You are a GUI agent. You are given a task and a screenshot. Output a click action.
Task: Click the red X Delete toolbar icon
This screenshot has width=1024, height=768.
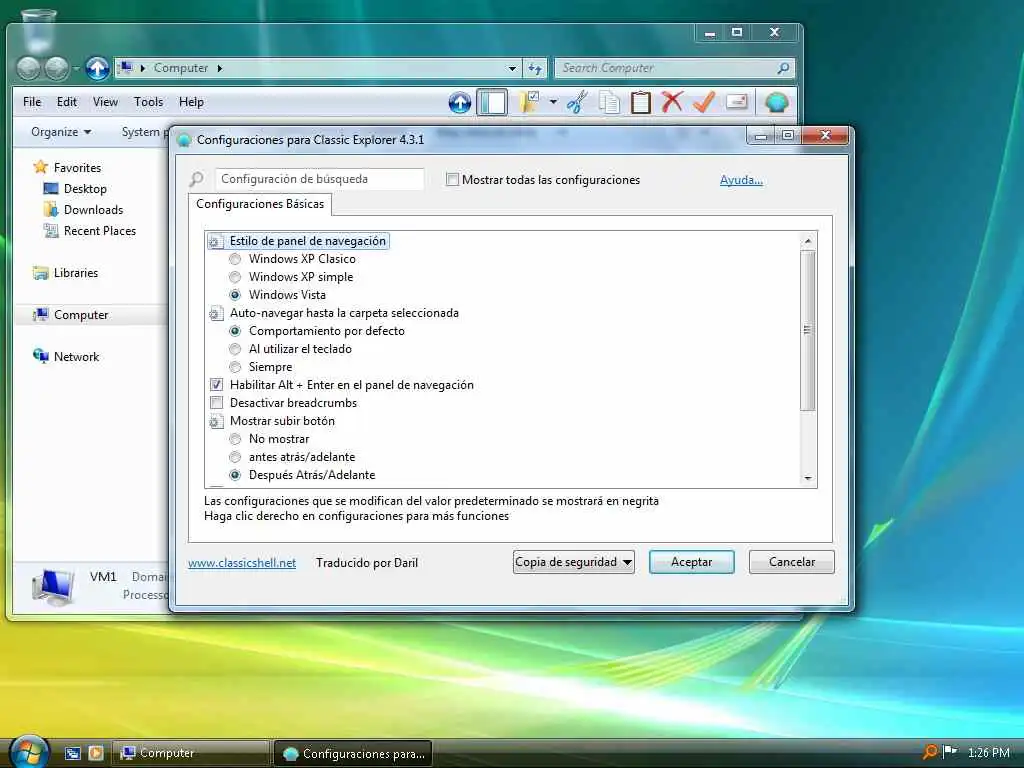coord(672,102)
